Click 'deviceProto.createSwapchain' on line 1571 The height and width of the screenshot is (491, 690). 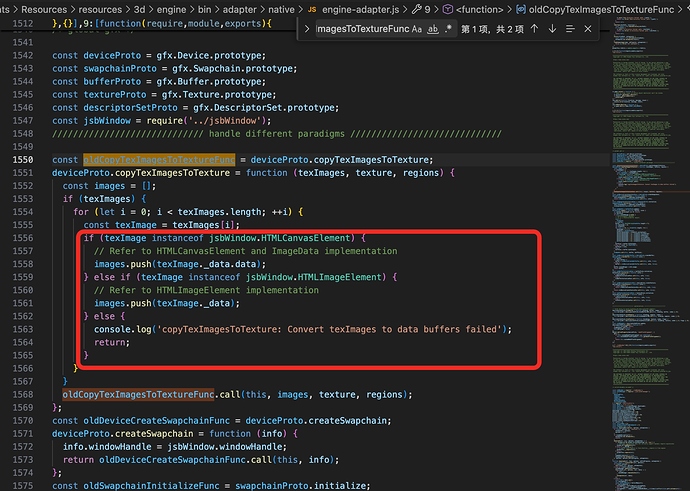[122, 434]
